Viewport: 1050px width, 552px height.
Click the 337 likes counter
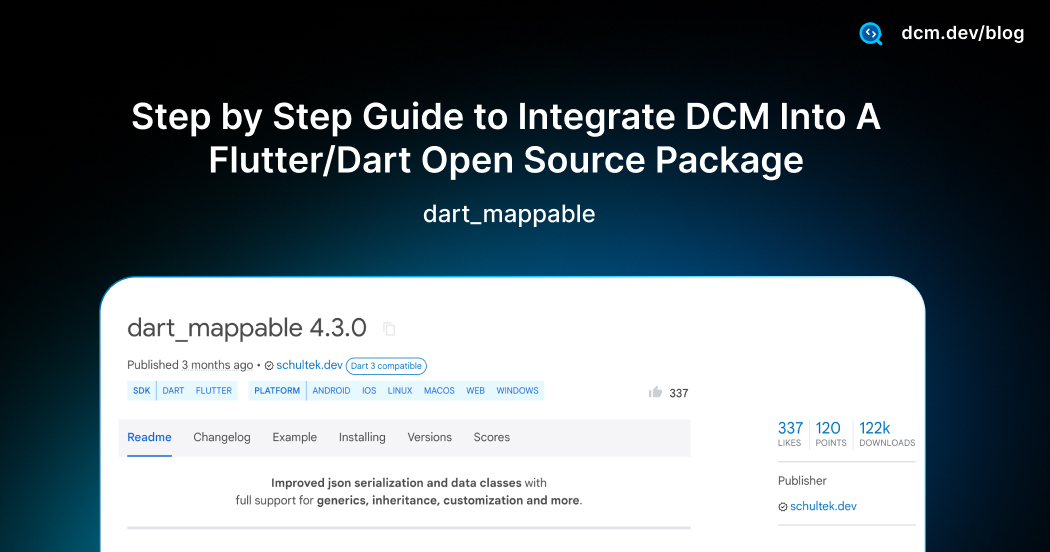pos(790,432)
